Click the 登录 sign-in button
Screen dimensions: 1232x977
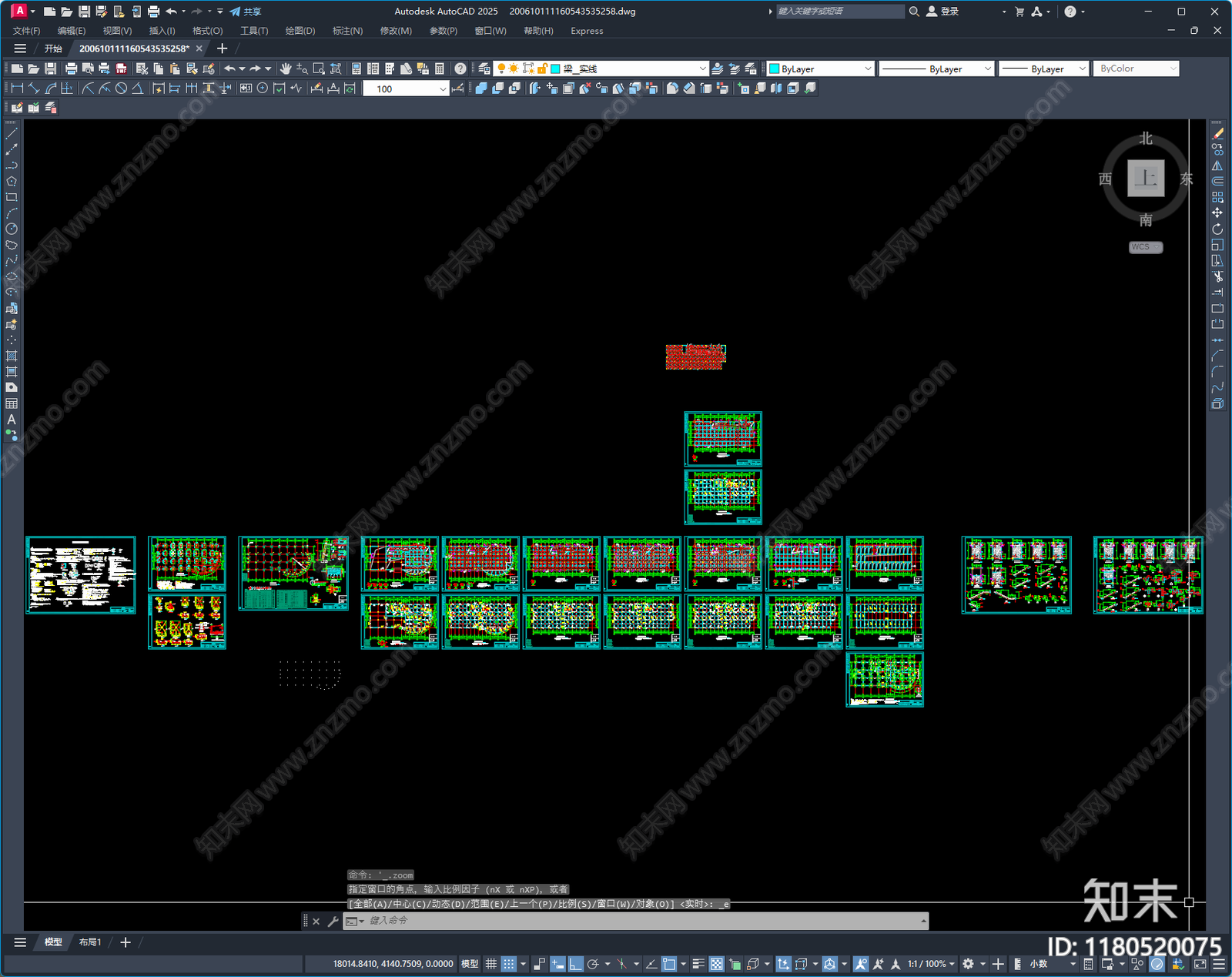[x=942, y=12]
